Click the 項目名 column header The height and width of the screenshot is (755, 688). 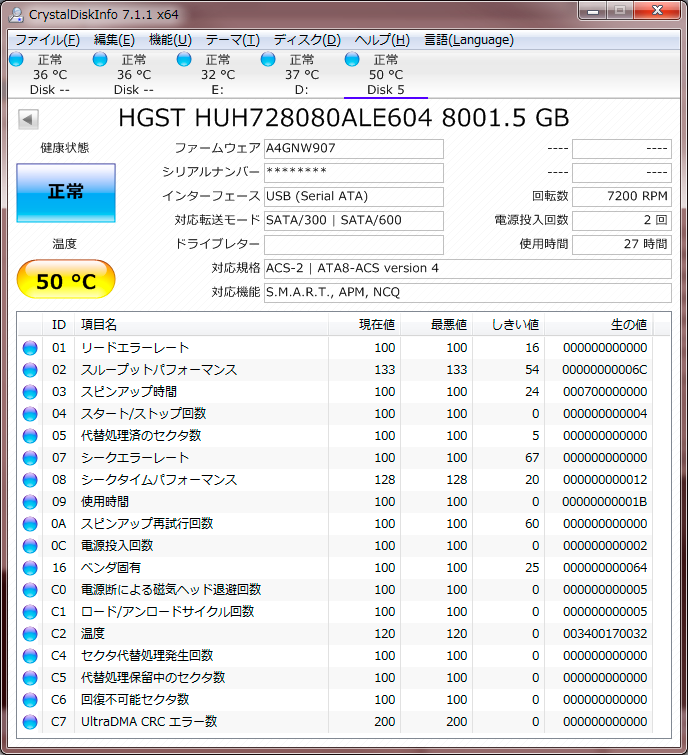99,325
